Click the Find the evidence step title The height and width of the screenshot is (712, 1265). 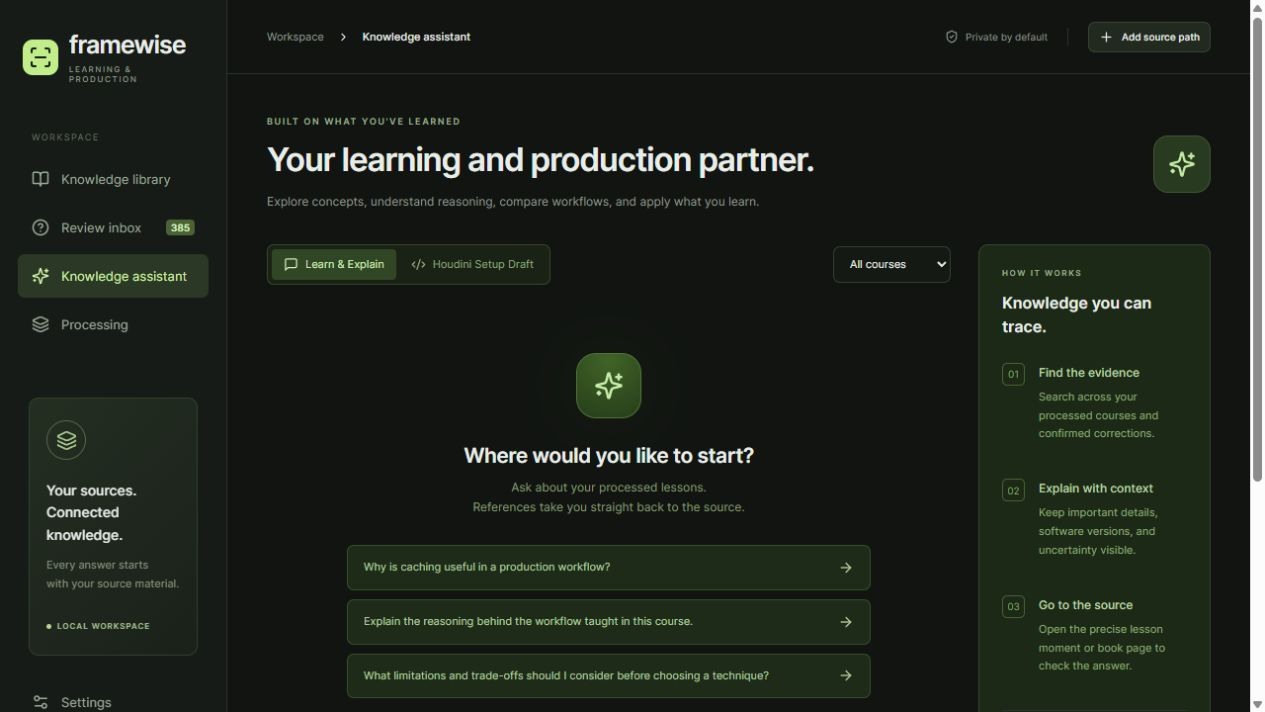[x=1088, y=373]
